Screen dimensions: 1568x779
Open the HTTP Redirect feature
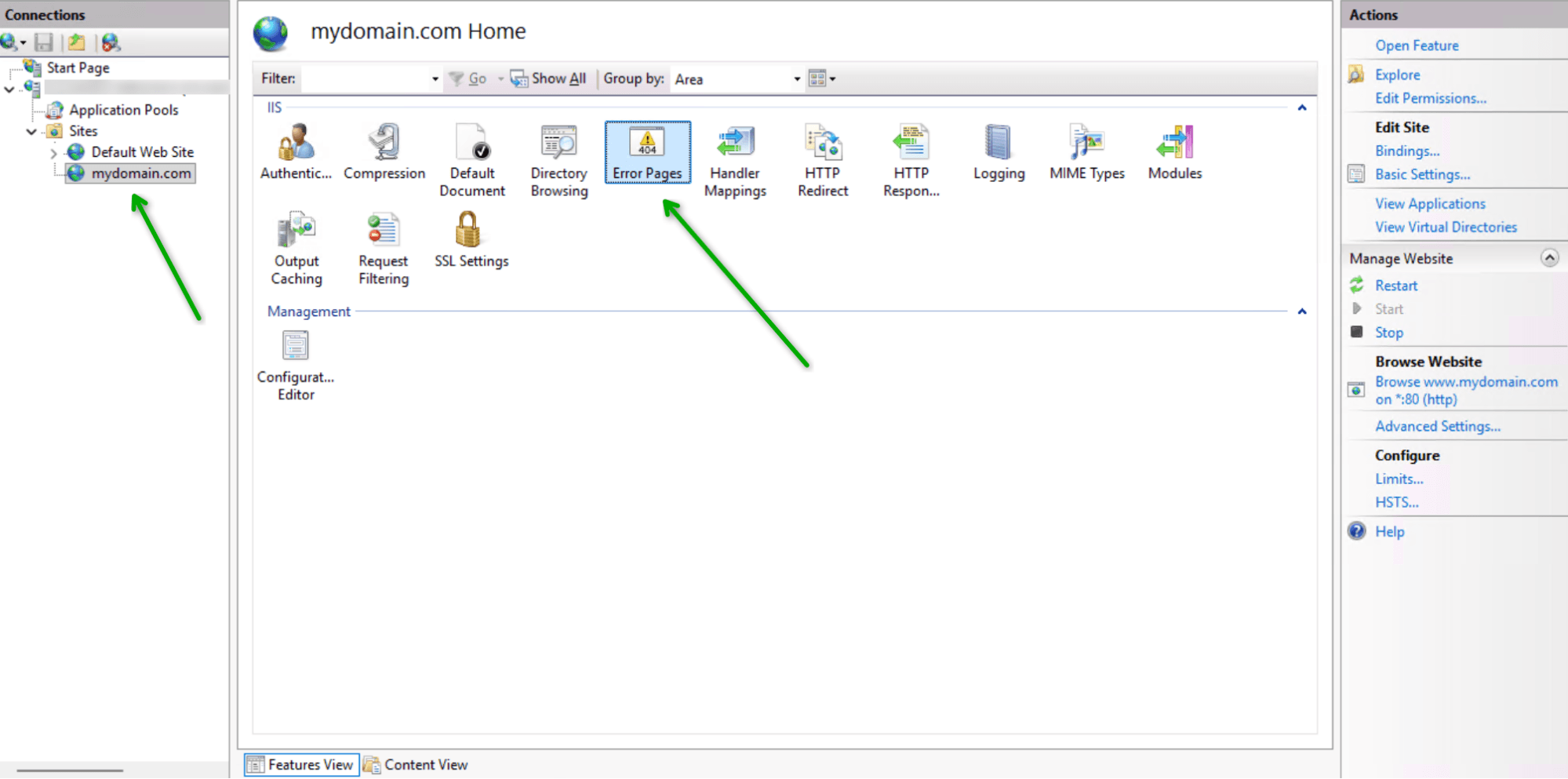(x=823, y=161)
